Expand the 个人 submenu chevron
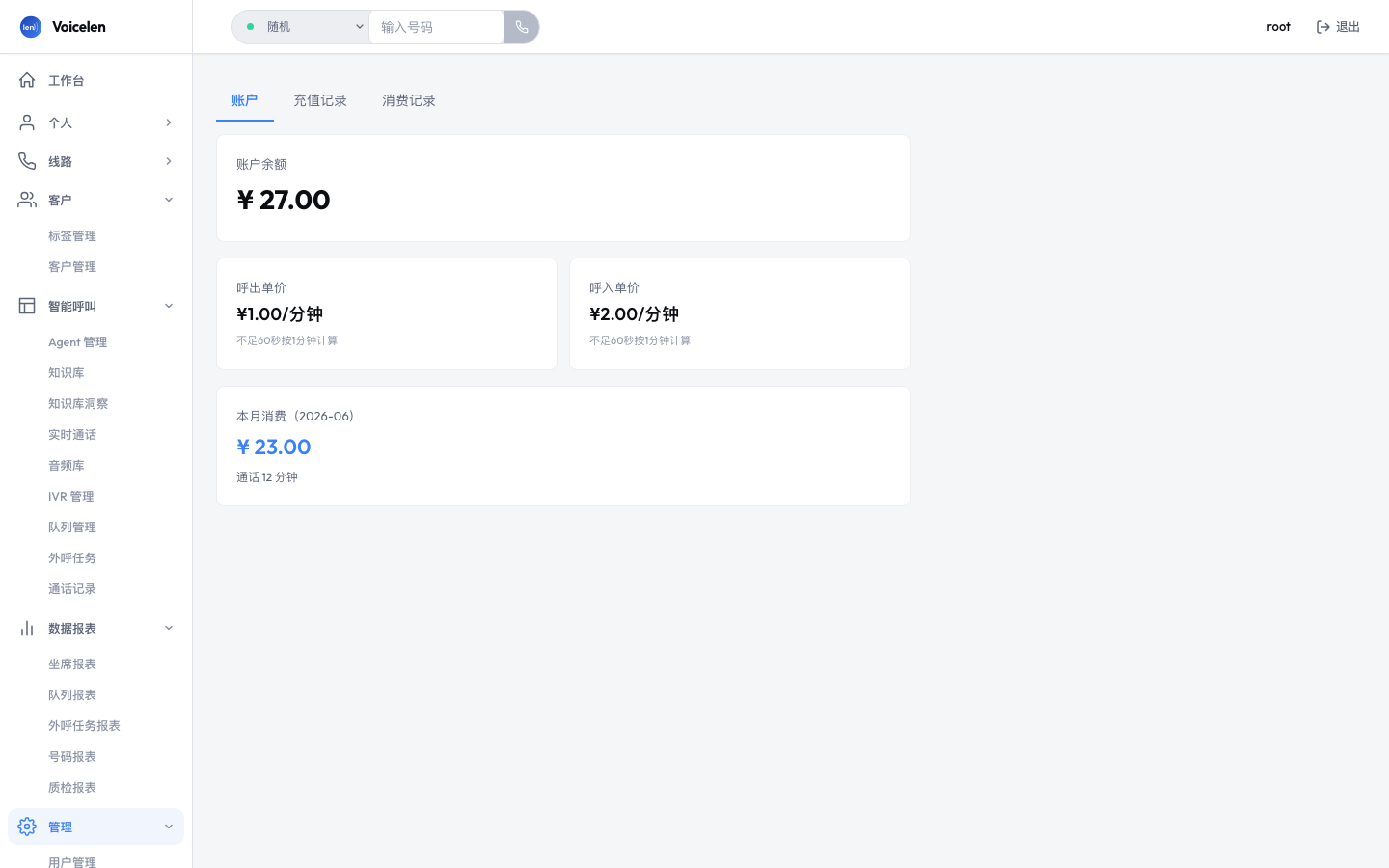This screenshot has width=1389, height=868. pos(169,122)
